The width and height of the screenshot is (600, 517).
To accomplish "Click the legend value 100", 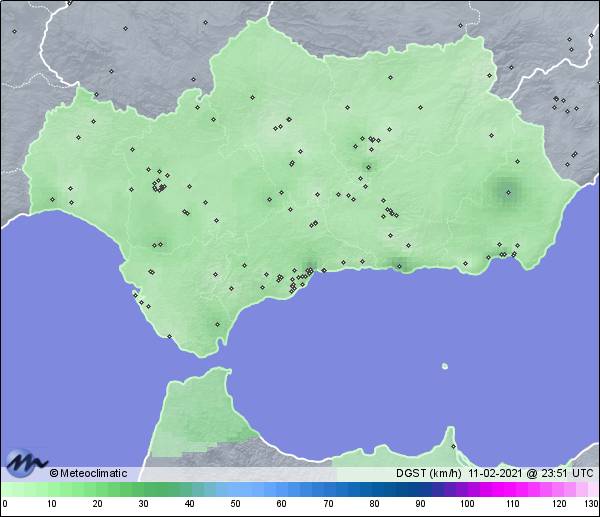I will point(467,504).
